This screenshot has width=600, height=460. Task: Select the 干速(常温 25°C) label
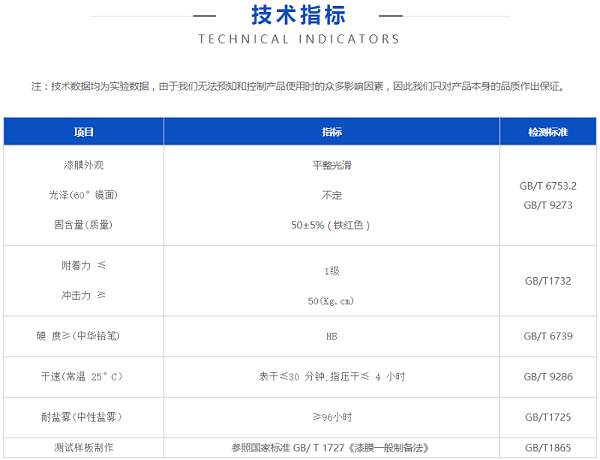(82, 377)
